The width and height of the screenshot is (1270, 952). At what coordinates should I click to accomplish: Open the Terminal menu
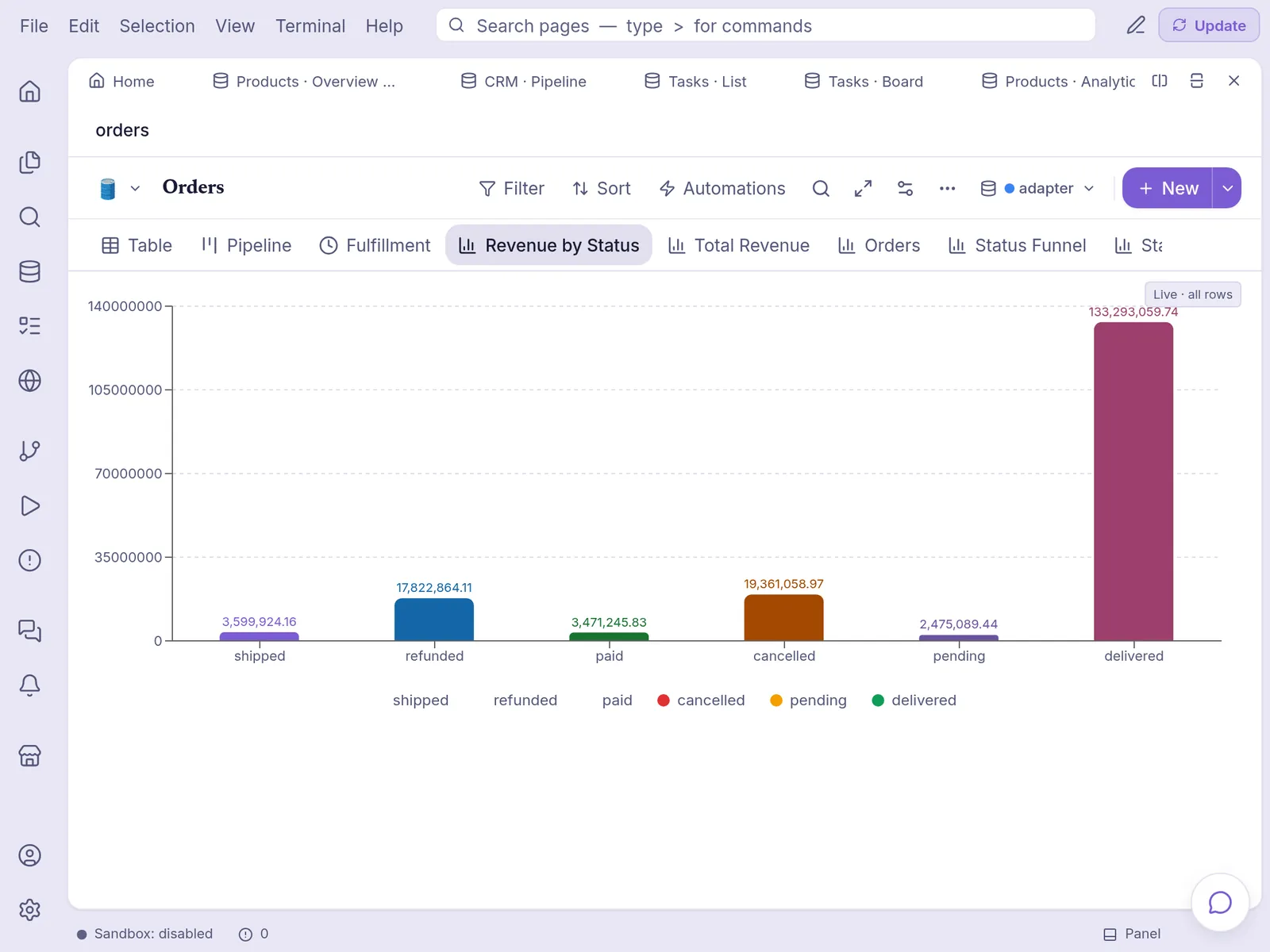coord(310,26)
